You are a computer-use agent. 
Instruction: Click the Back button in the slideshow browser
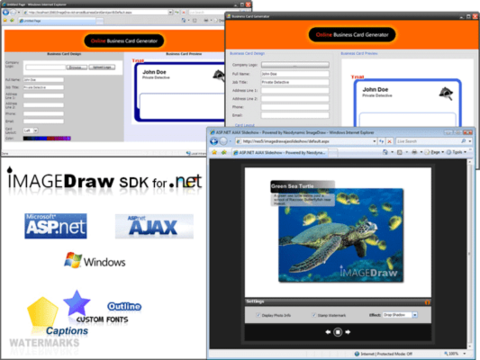pos(214,141)
